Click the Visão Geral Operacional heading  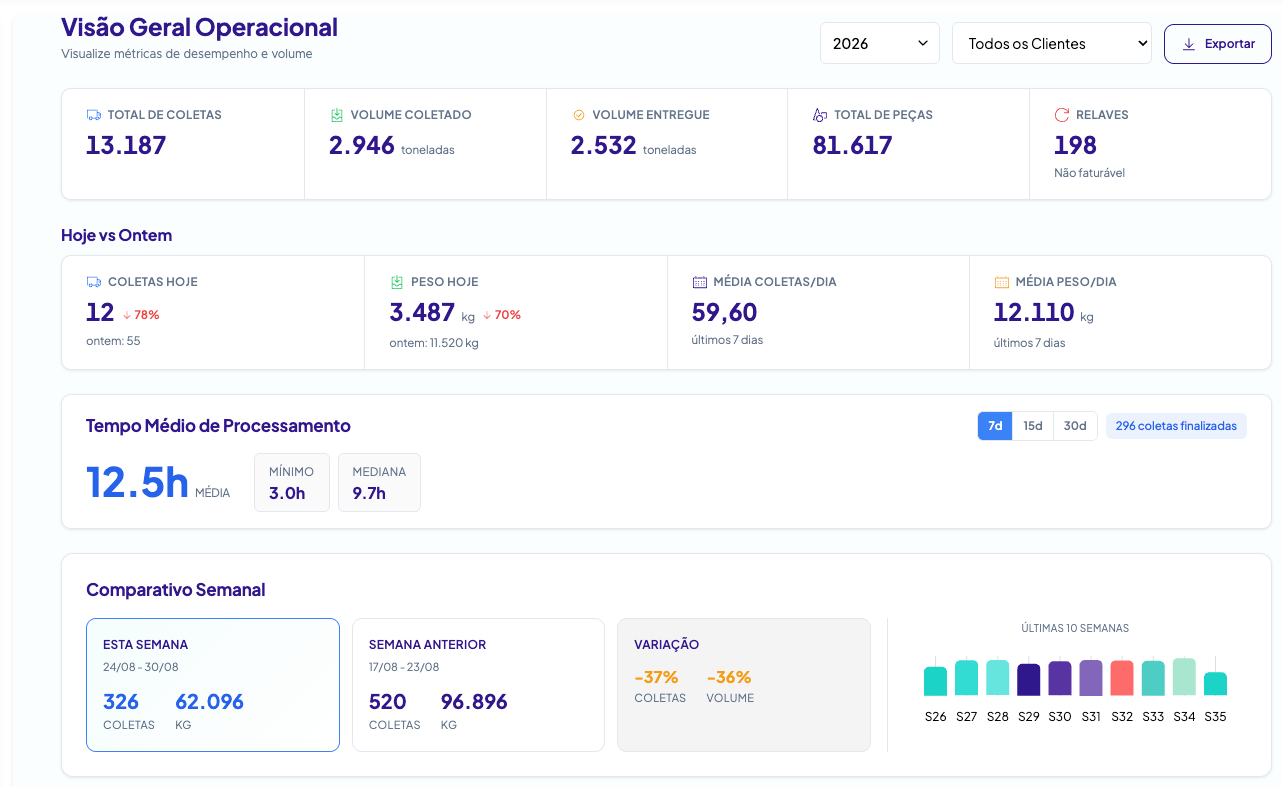[199, 27]
